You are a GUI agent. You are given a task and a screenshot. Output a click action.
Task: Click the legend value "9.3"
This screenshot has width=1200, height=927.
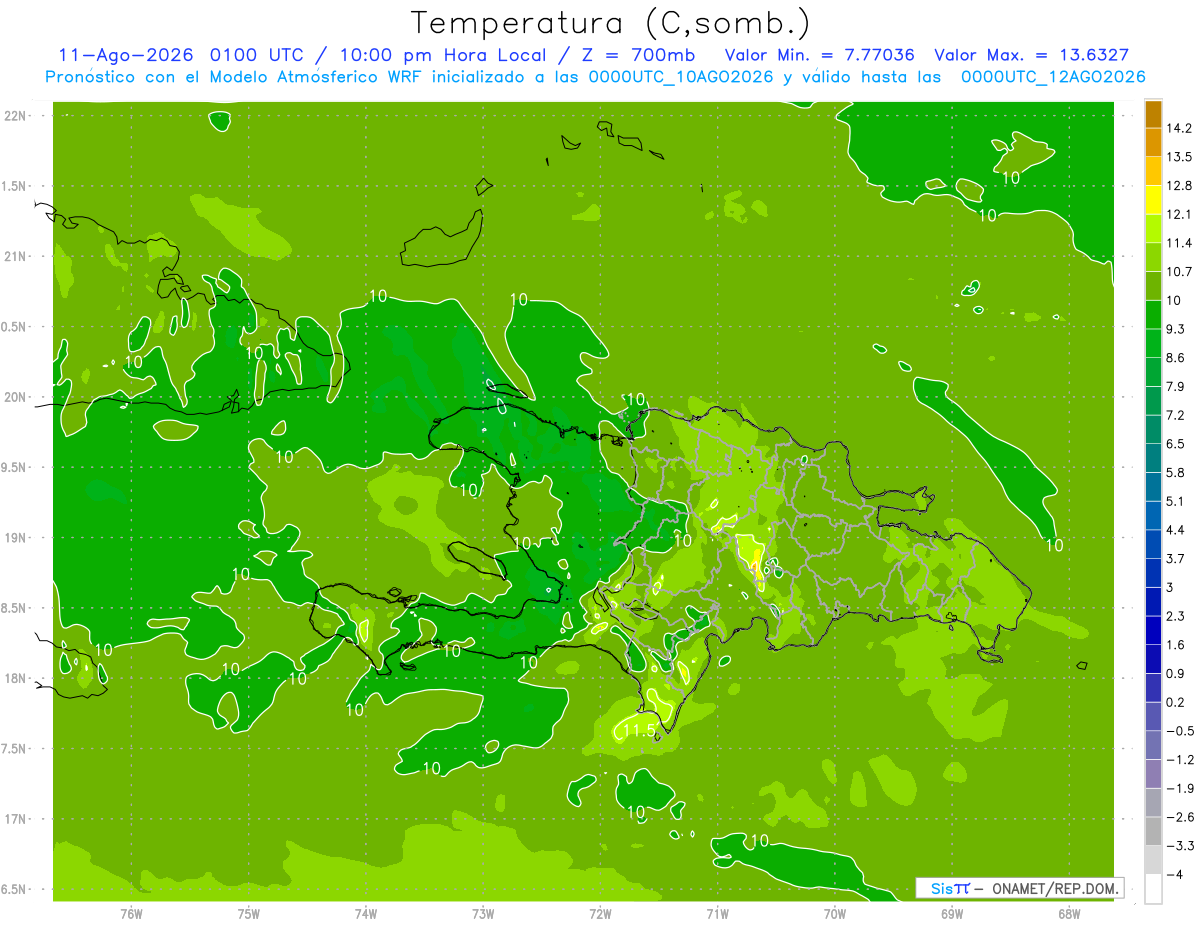coord(1177,329)
